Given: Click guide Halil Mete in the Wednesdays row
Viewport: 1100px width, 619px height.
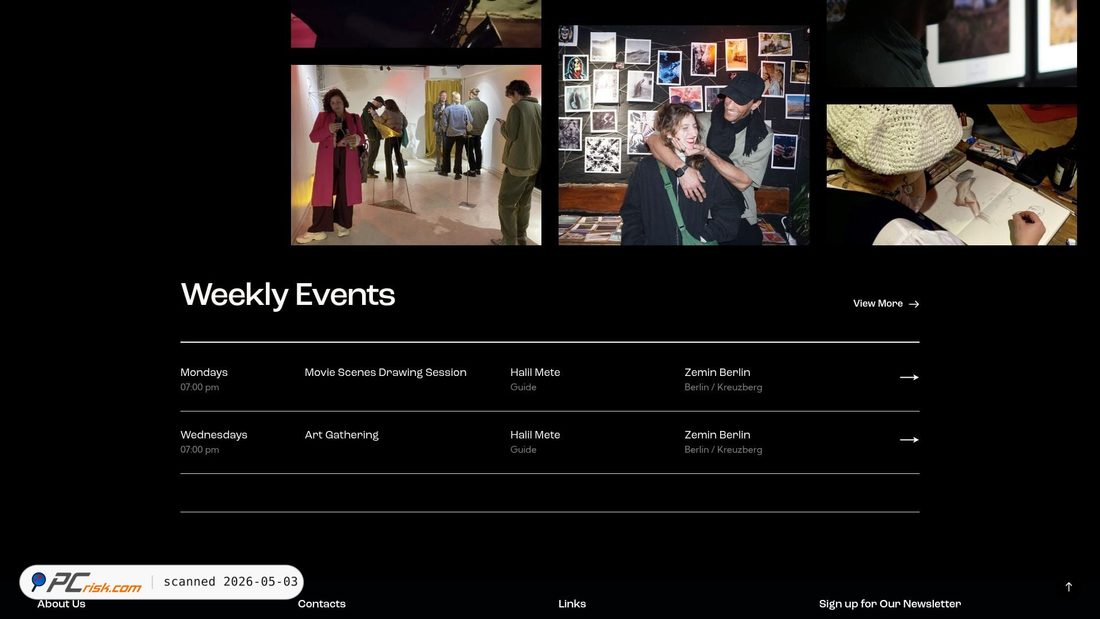Looking at the screenshot, I should pos(535,435).
